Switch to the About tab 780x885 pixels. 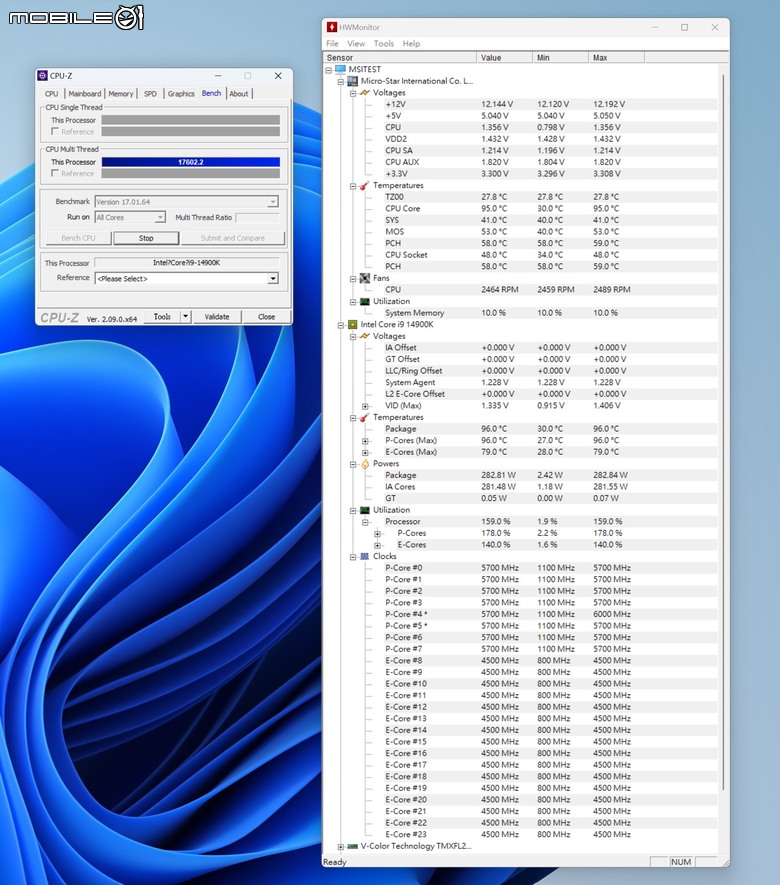coord(239,94)
